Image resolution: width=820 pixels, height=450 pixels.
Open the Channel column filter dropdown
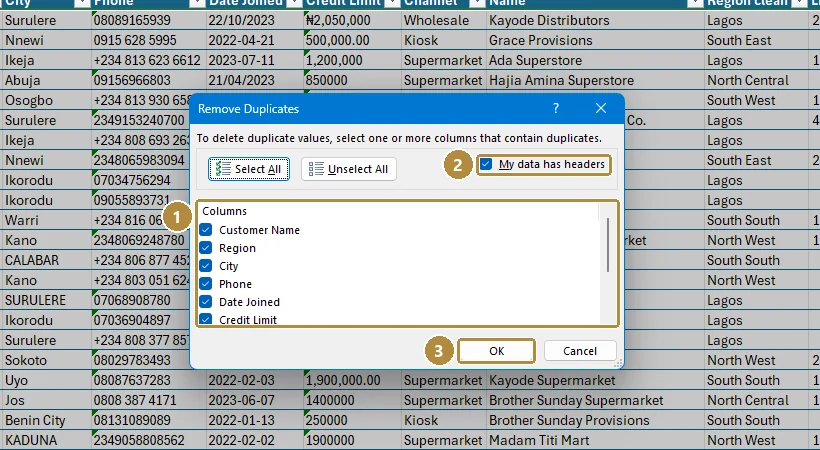tap(477, 3)
